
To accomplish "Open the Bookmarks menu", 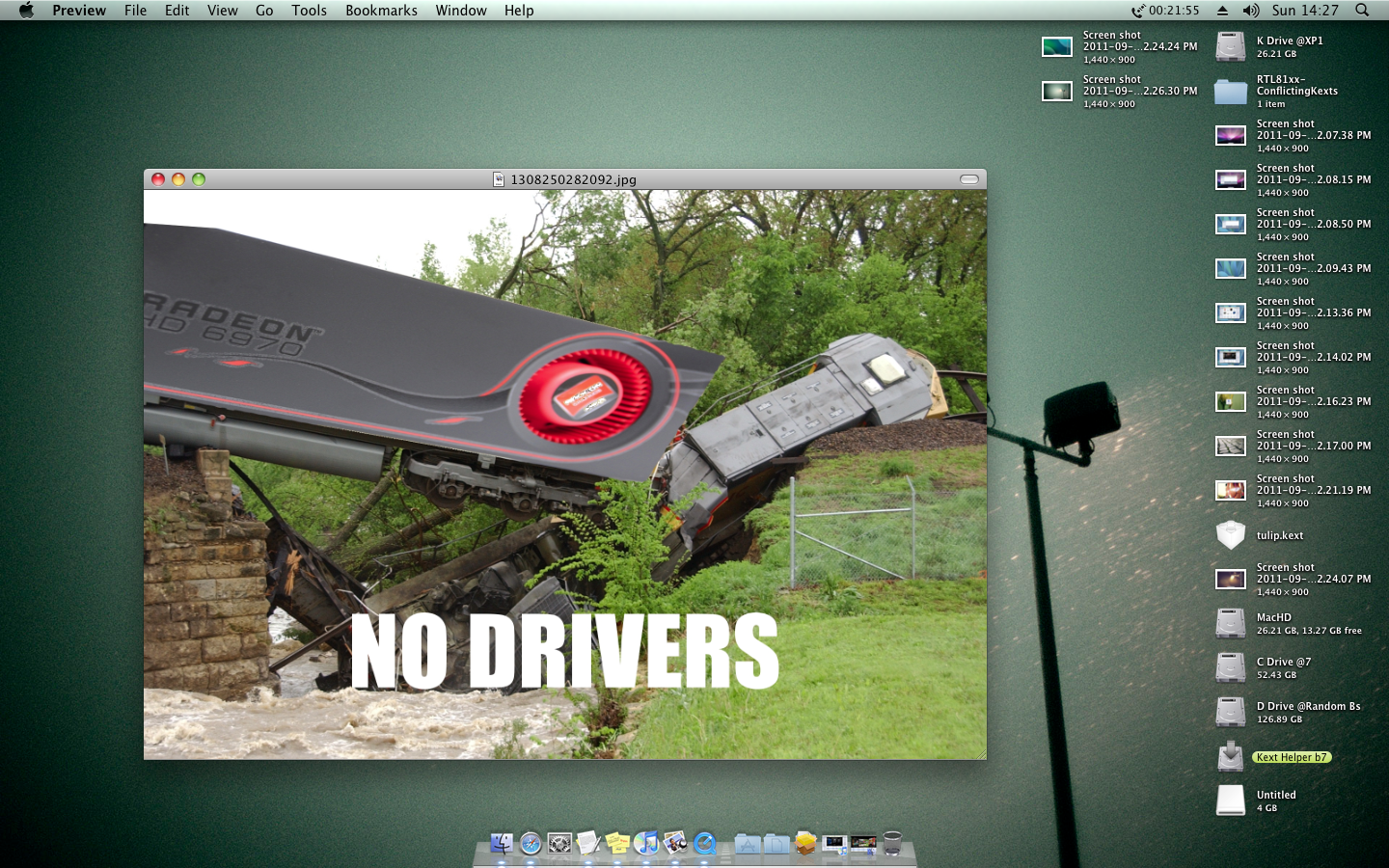I will [381, 10].
